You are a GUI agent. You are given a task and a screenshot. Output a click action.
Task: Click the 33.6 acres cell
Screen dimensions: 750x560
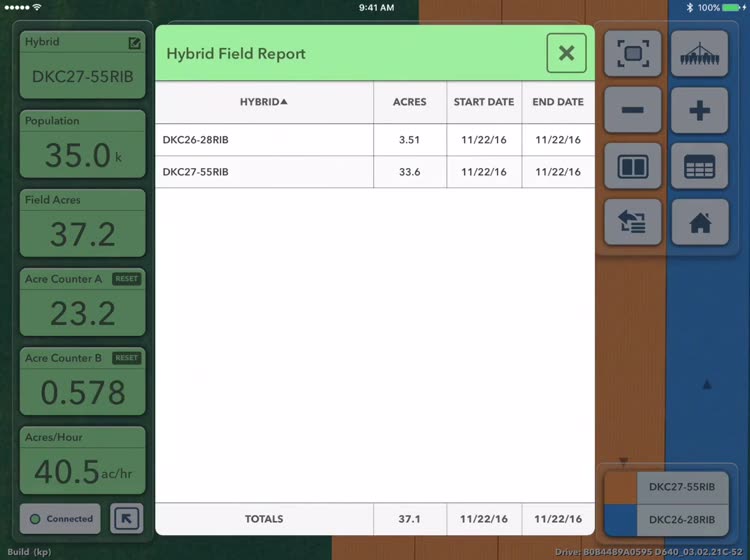pyautogui.click(x=409, y=172)
